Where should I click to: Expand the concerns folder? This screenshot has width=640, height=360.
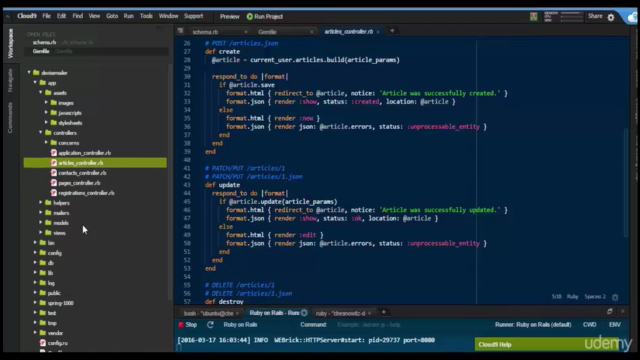point(46,143)
